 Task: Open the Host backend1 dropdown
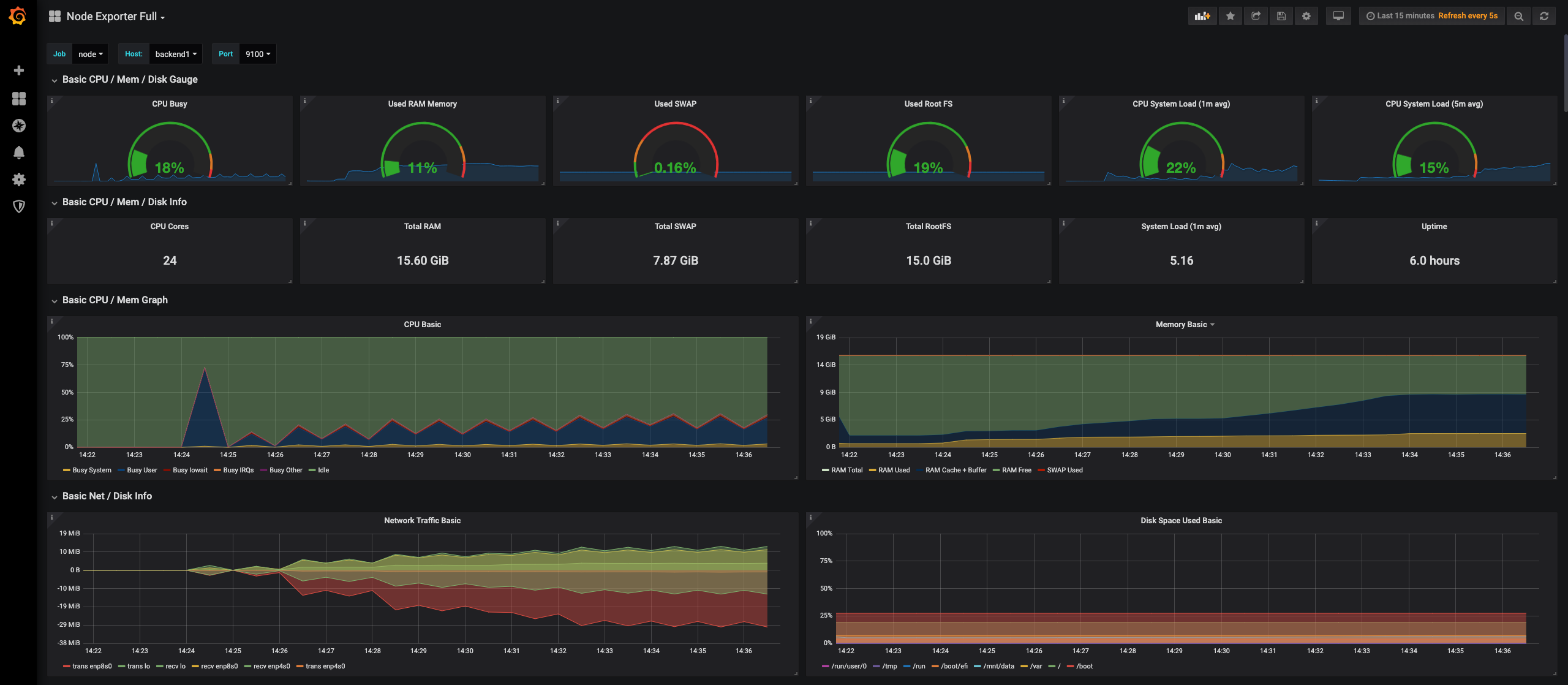[176, 54]
